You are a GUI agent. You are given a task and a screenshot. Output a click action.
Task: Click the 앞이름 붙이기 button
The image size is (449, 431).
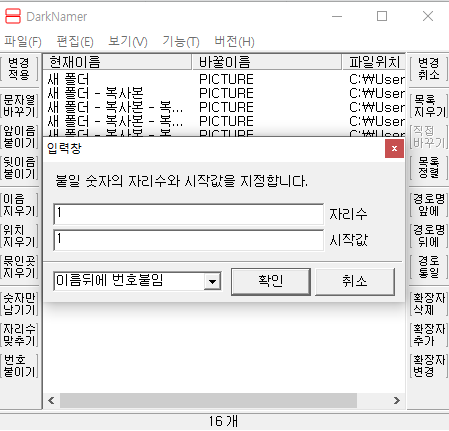pyautogui.click(x=19, y=137)
